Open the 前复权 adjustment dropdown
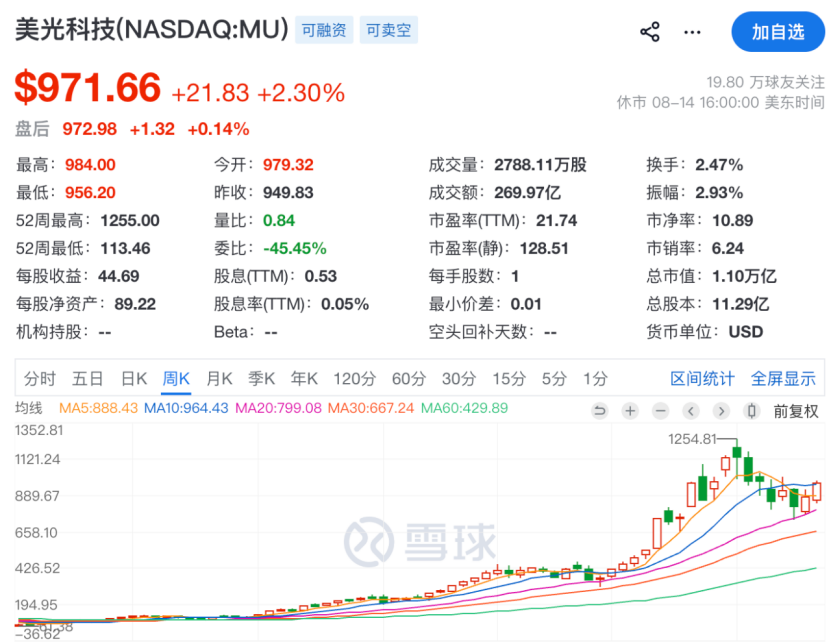Image resolution: width=831 pixels, height=642 pixels. pos(796,411)
